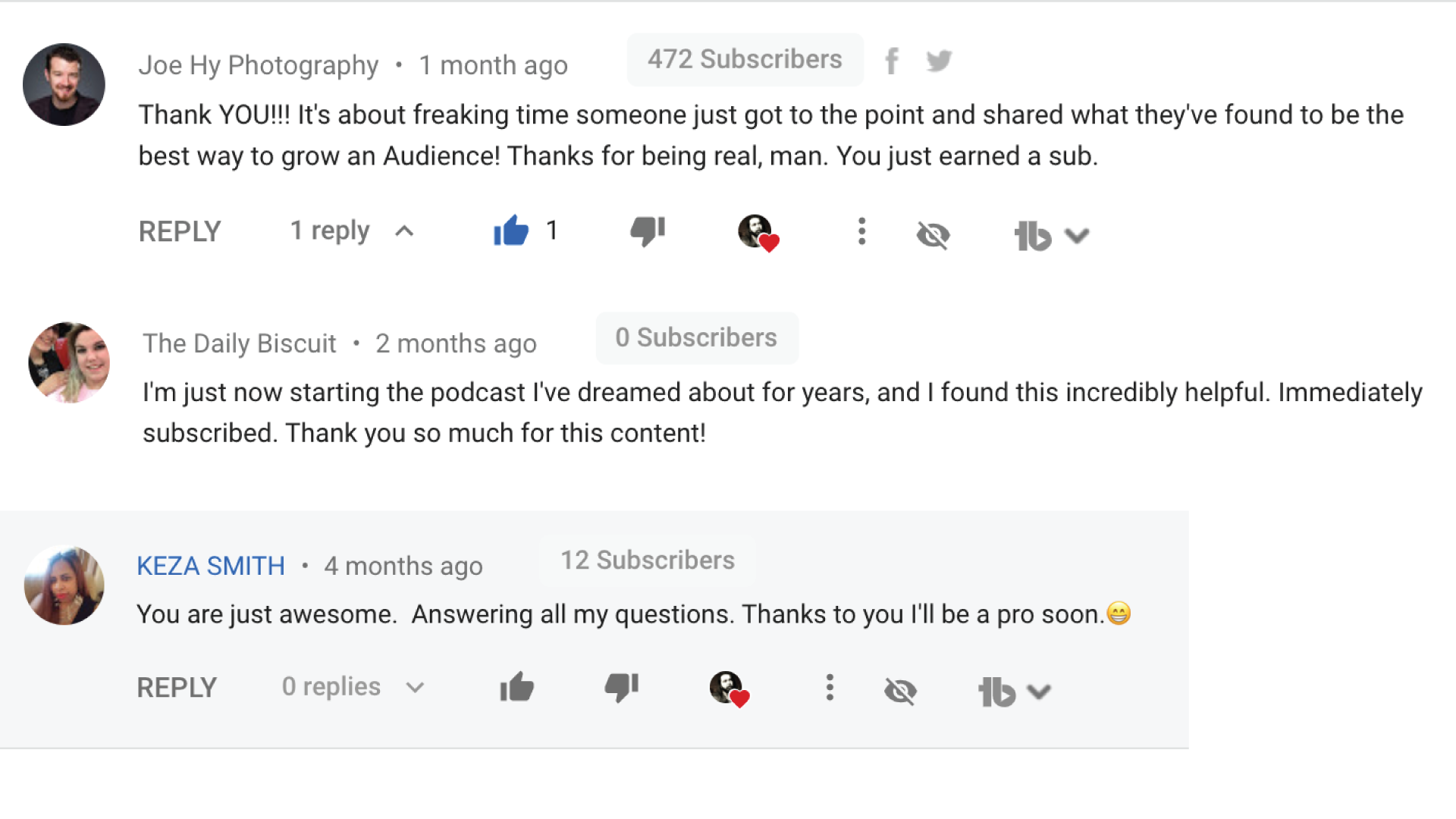The image size is (1456, 819).
Task: Click the thumbs down on Keza Smith's comment
Action: point(622,688)
